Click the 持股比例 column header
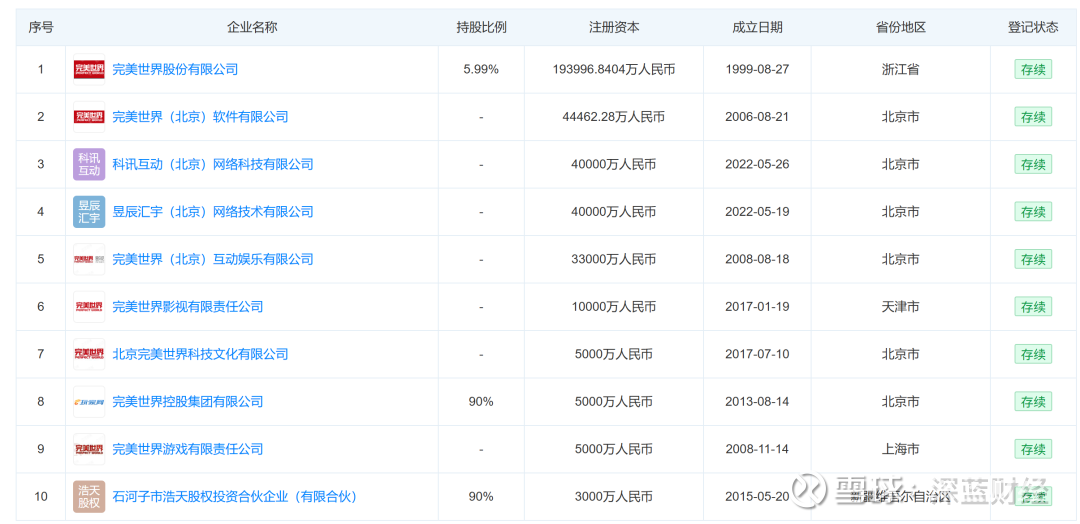This screenshot has height=524, width=1080. point(481,28)
